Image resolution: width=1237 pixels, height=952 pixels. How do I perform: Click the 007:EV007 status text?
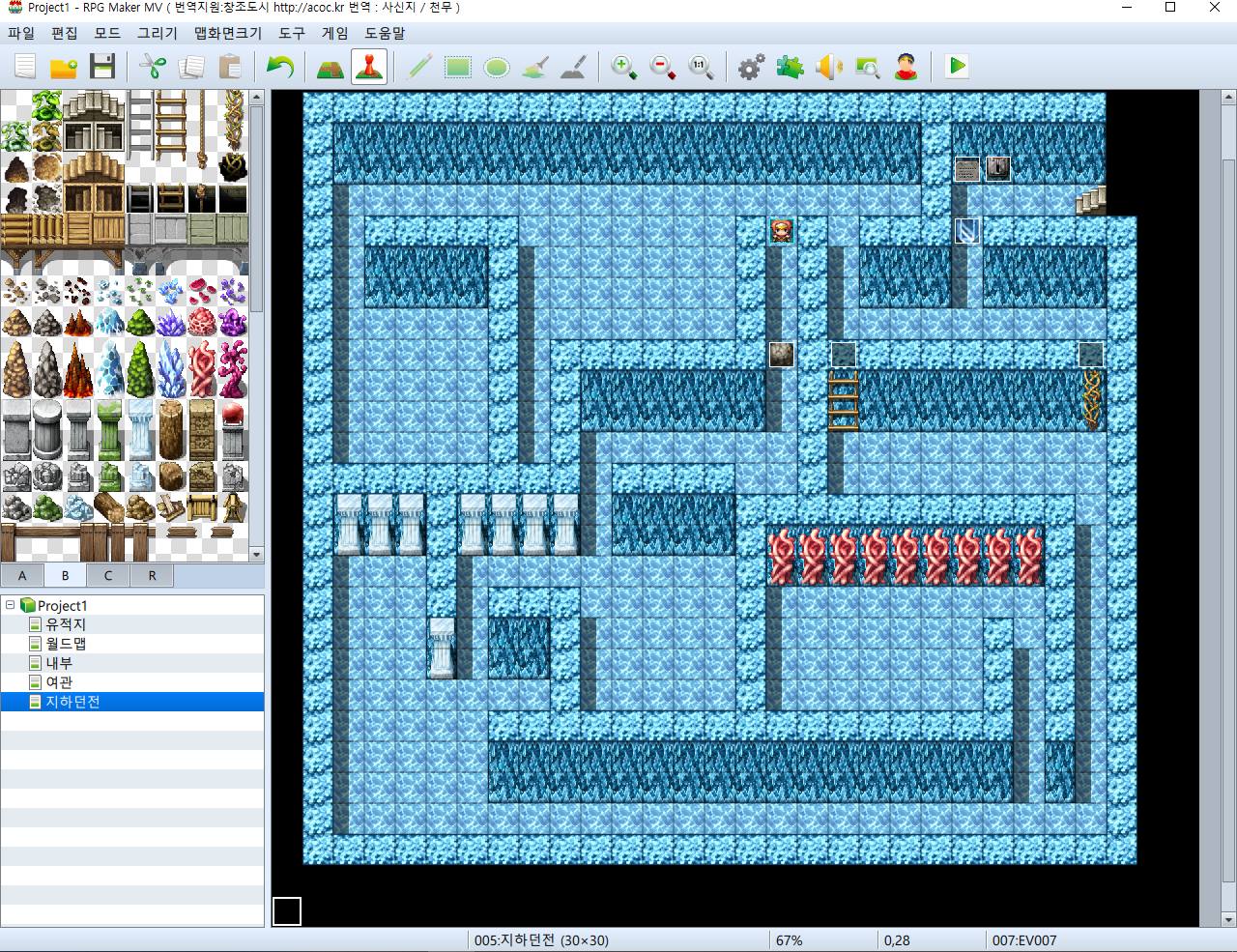pyautogui.click(x=1024, y=940)
